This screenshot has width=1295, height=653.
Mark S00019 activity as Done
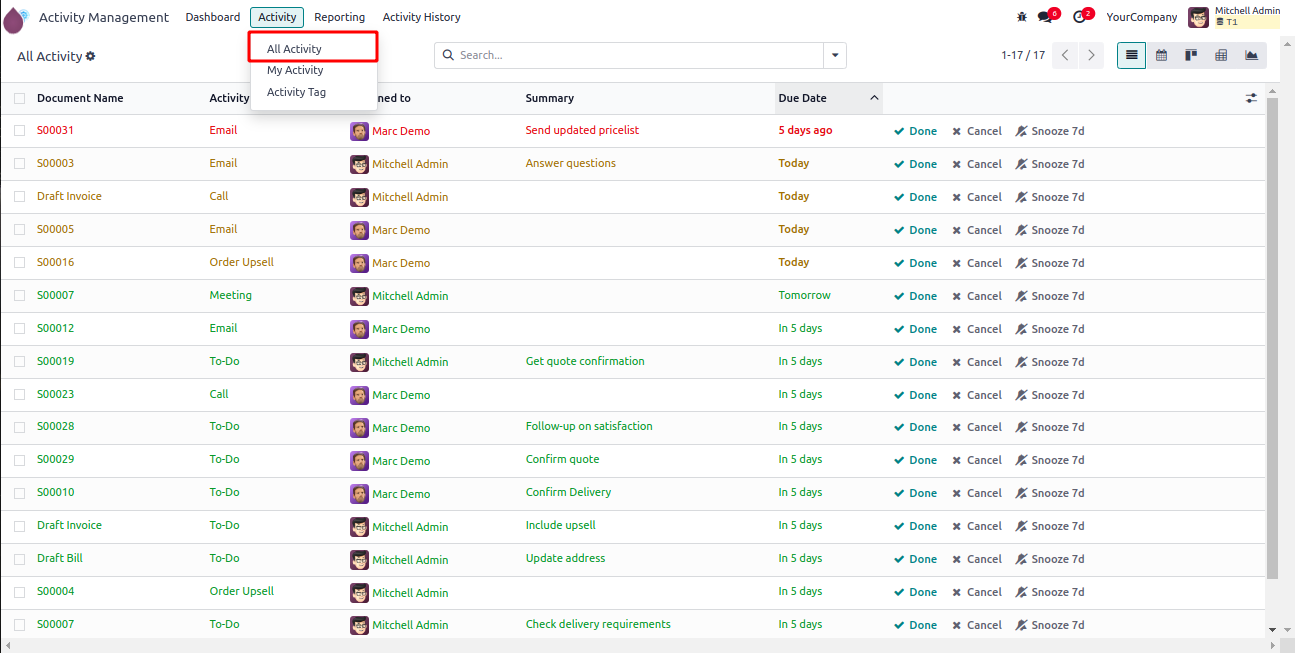click(x=915, y=362)
